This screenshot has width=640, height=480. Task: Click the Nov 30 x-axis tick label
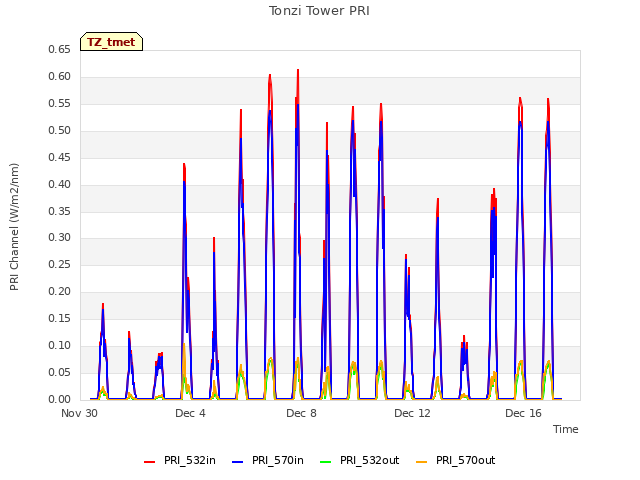[80, 413]
